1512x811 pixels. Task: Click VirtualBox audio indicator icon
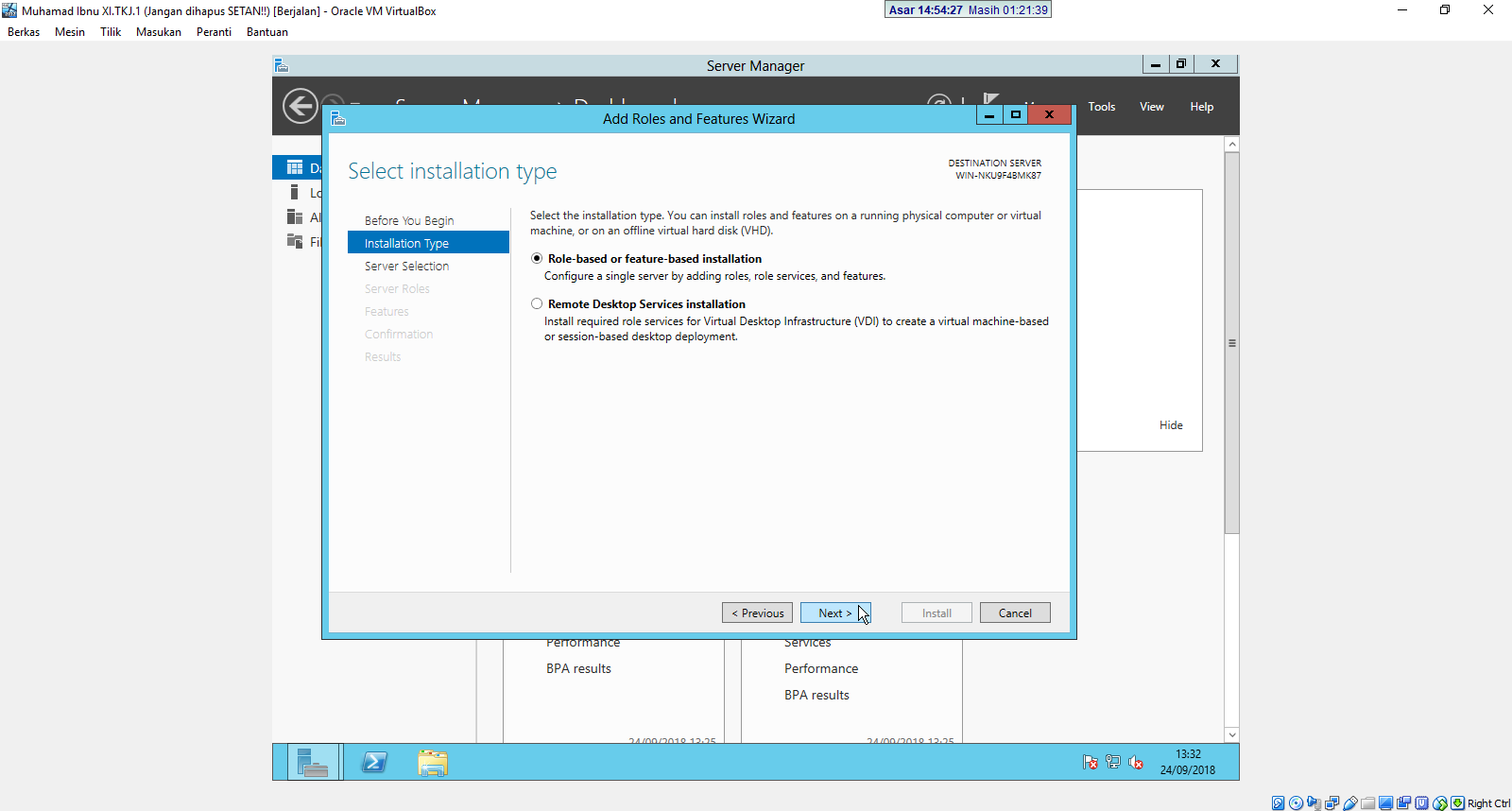tap(1314, 803)
